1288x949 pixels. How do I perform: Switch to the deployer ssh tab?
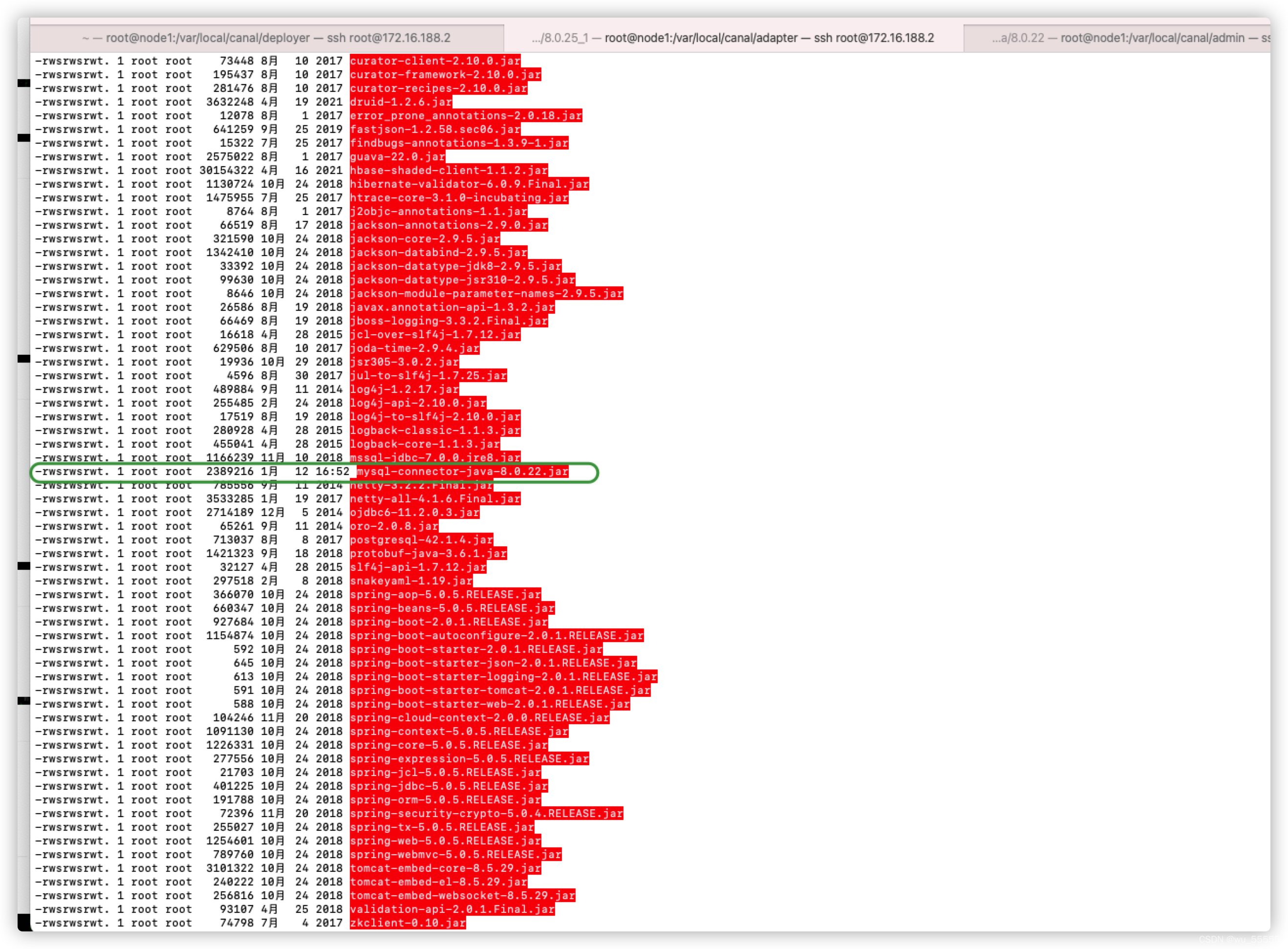pyautogui.click(x=266, y=38)
